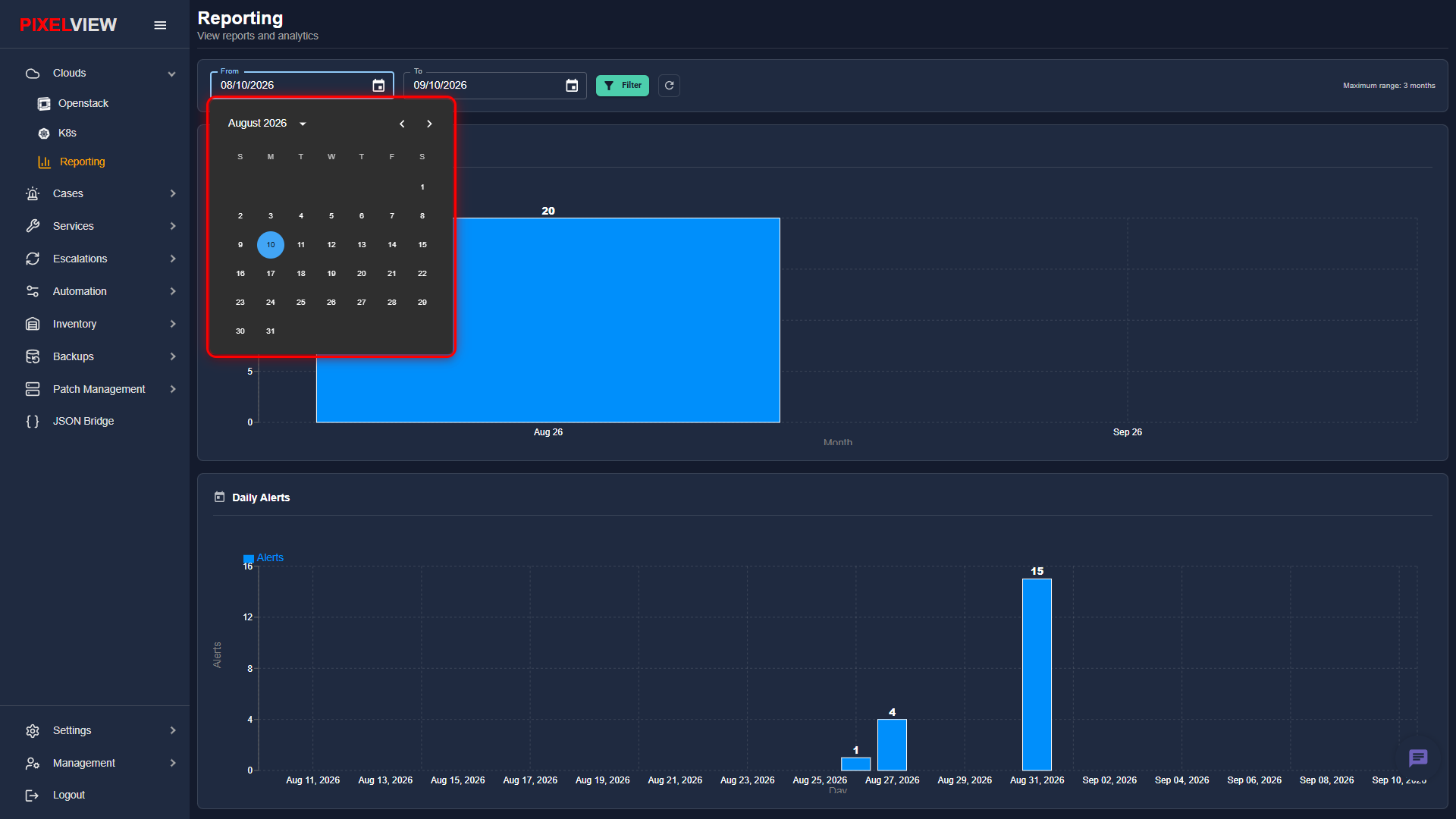Click the PIXELVIEW logo
This screenshot has height=819, width=1456.
click(68, 25)
